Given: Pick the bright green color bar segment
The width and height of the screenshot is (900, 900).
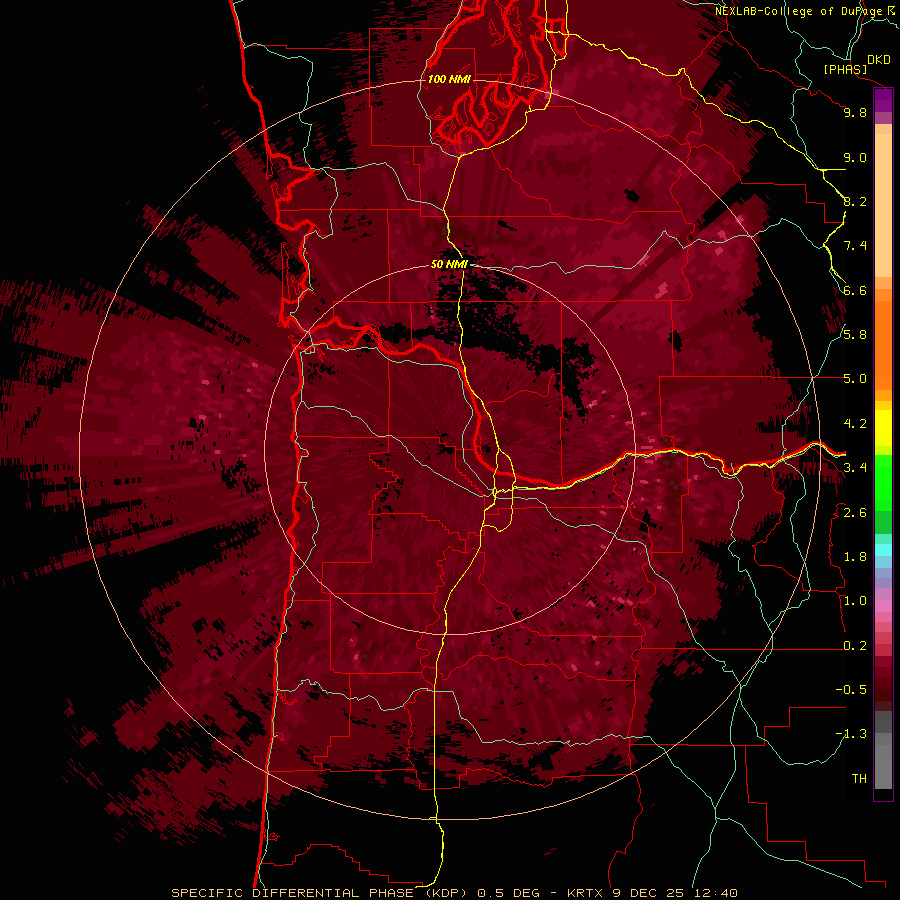Looking at the screenshot, I should pyautogui.click(x=883, y=483).
